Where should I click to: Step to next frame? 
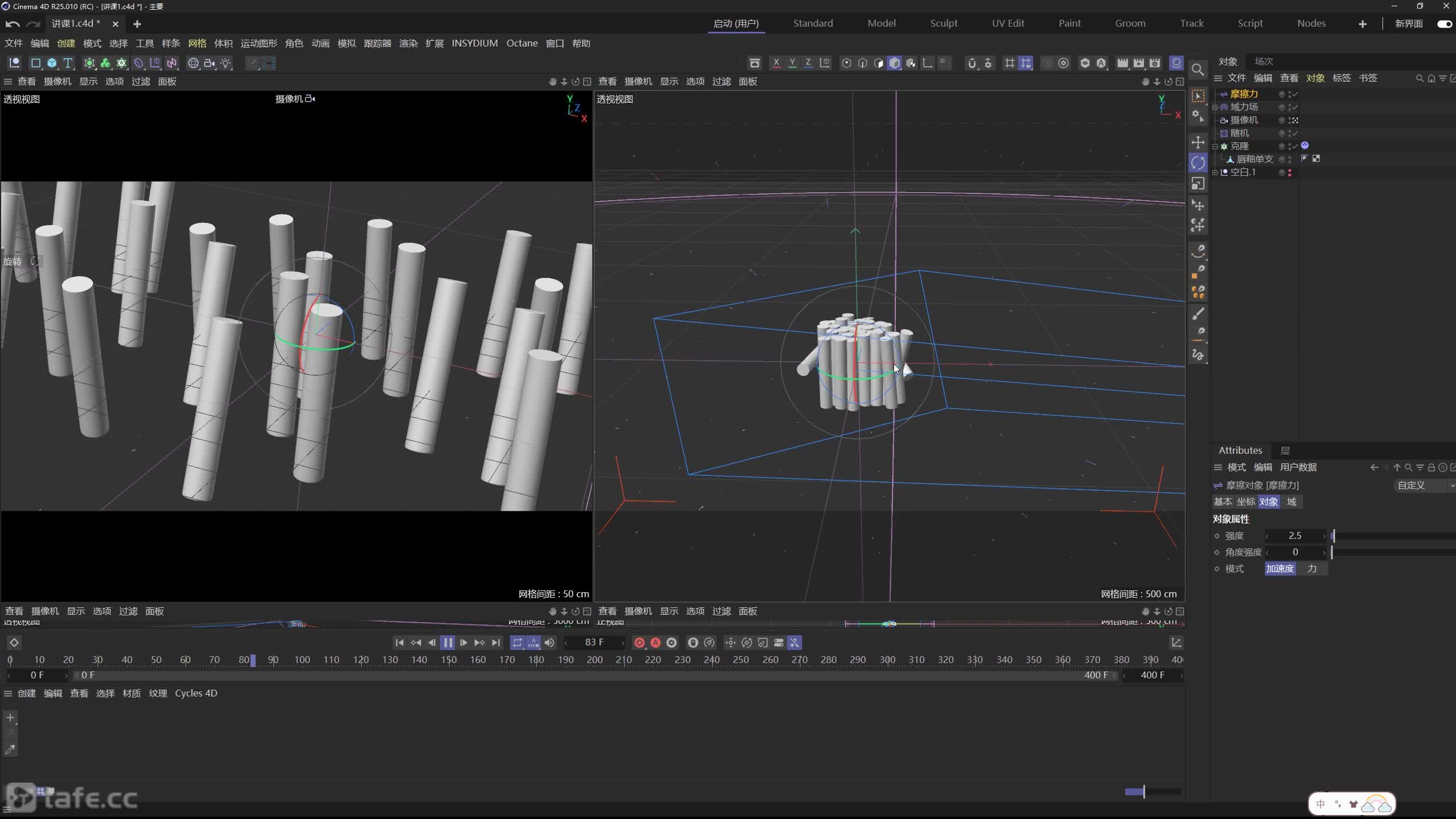coord(464,643)
